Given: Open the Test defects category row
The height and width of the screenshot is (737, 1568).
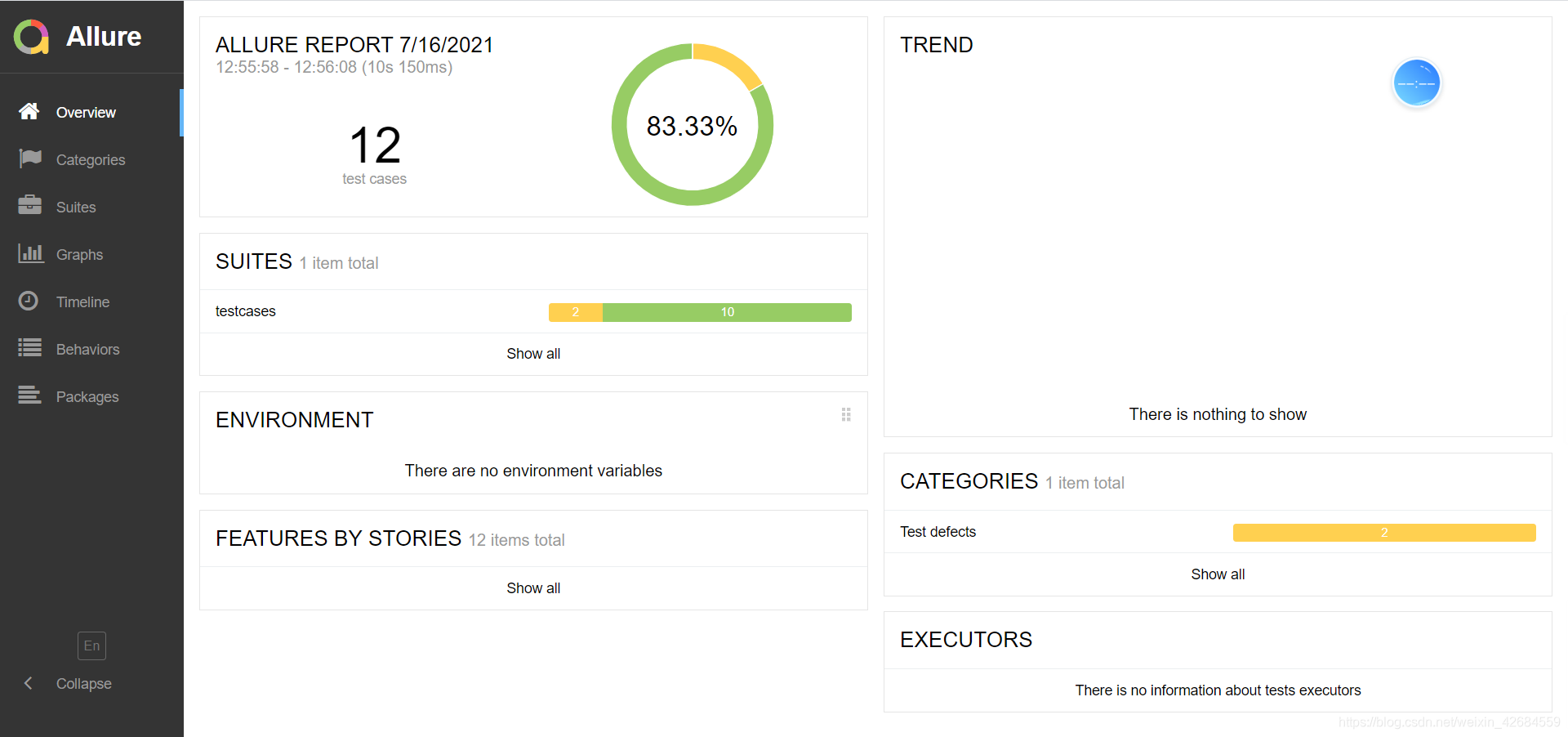Looking at the screenshot, I should pos(1218,532).
